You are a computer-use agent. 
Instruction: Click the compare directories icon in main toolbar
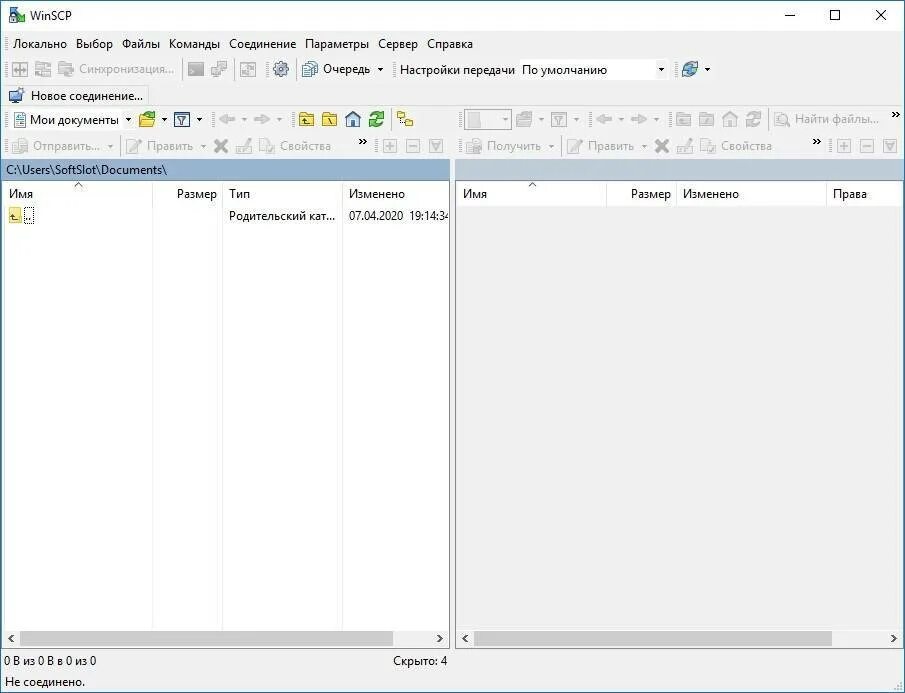20,69
